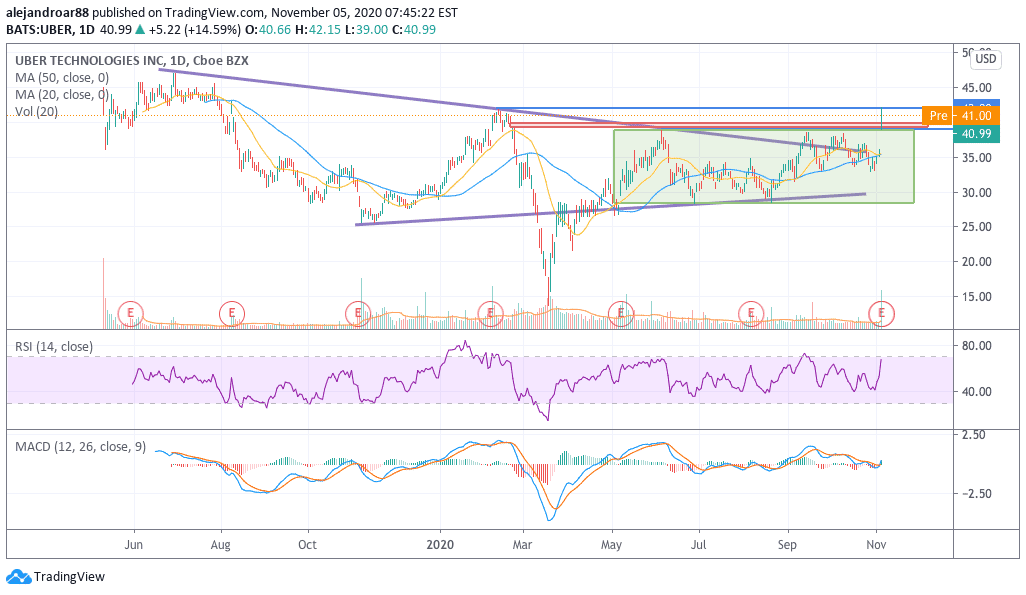1026x595 pixels.
Task: Click the 30.00 price axis label
Action: pyautogui.click(x=976, y=192)
